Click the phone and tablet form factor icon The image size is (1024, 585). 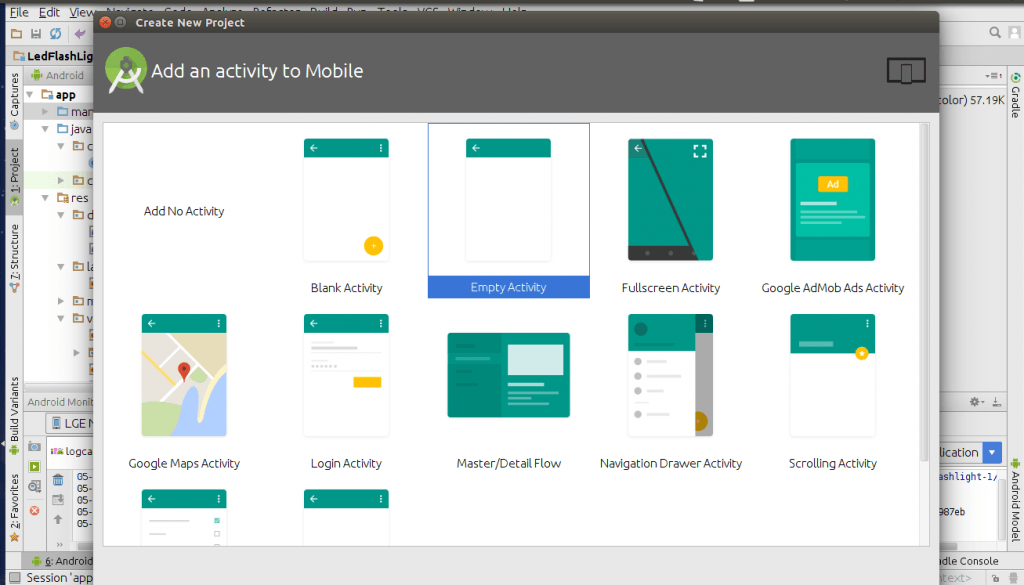[906, 71]
